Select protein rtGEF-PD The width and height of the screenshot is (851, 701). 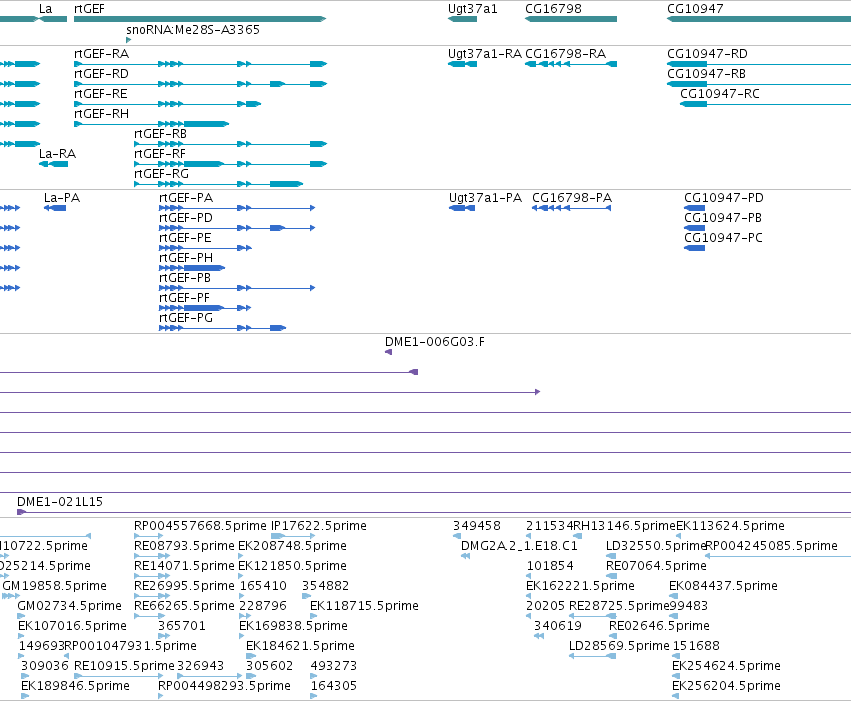pos(237,228)
